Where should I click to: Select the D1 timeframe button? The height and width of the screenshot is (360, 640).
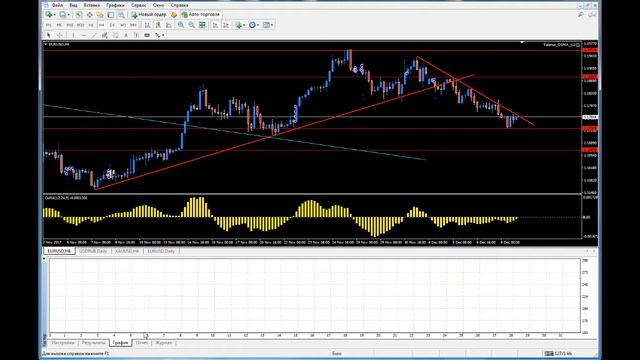[x=112, y=25]
